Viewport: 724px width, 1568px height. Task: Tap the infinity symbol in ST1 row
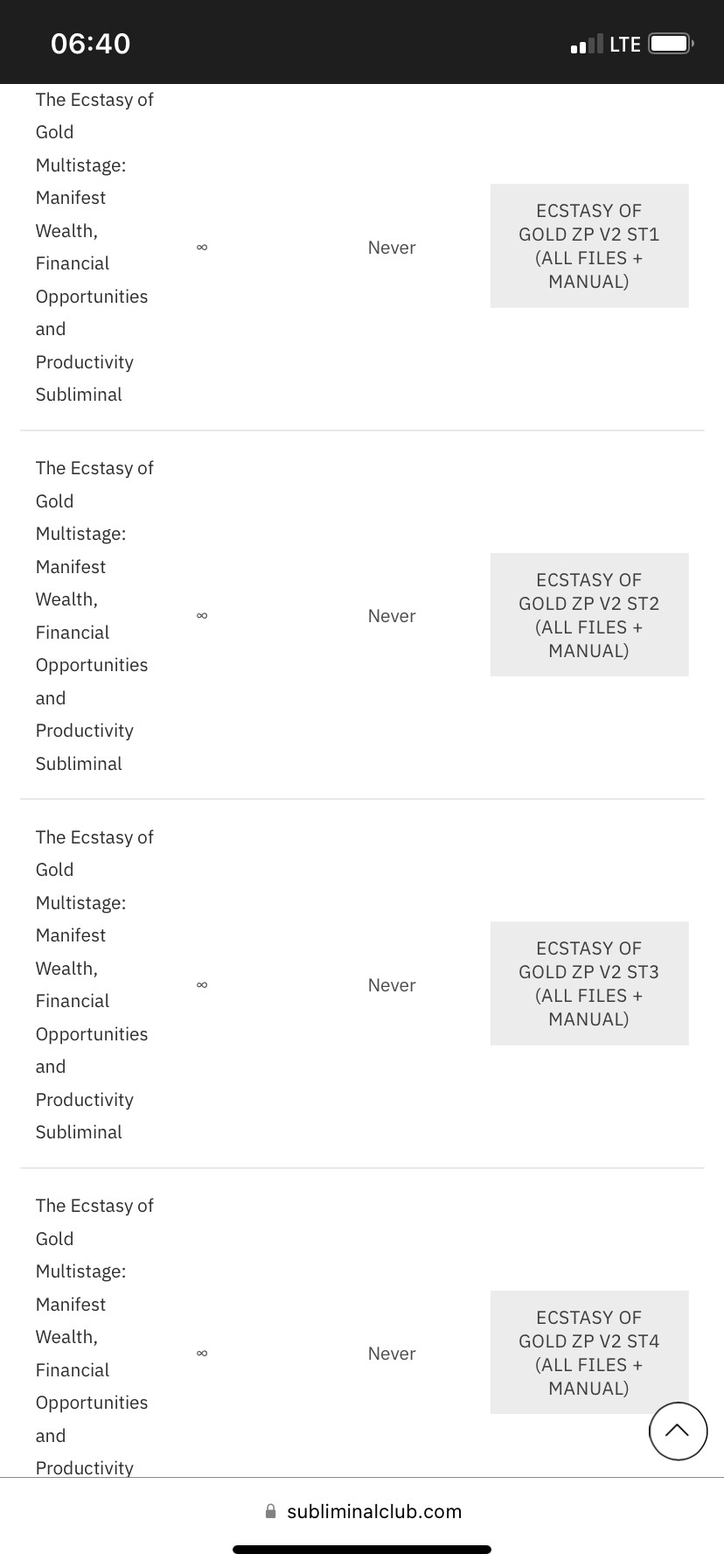(202, 248)
